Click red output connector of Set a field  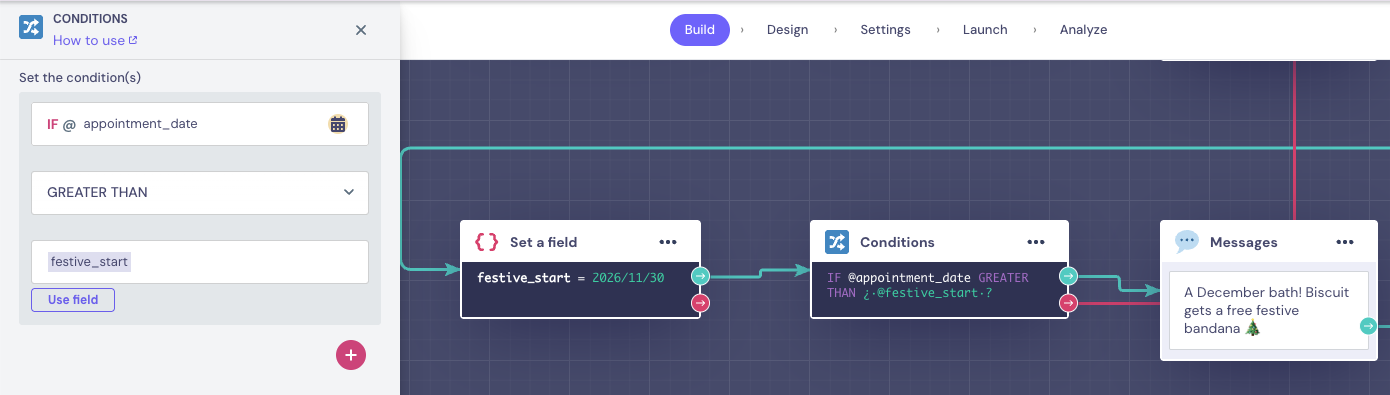coord(700,302)
